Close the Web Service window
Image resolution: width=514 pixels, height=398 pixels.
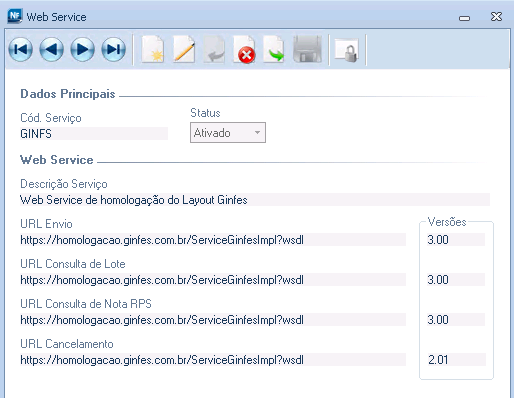tap(496, 17)
